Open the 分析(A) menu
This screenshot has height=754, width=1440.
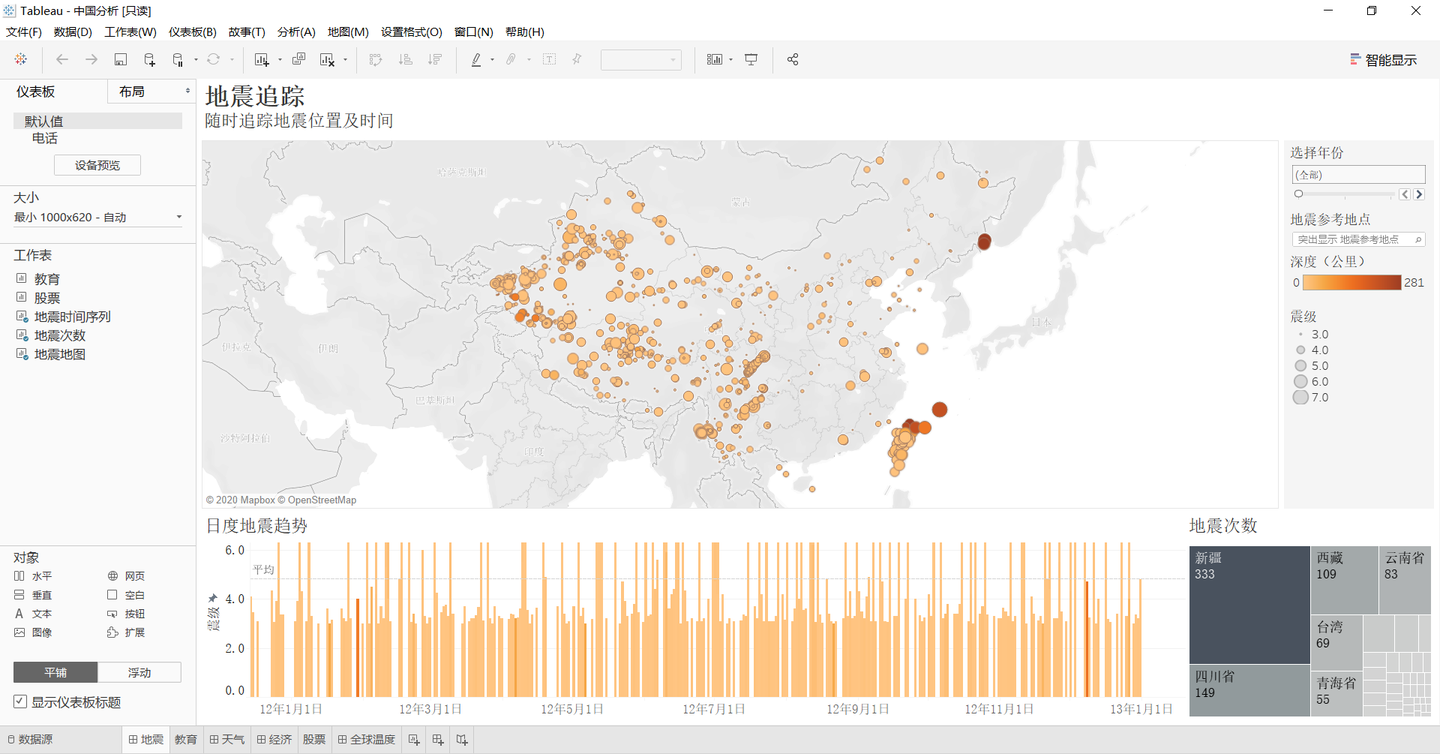[x=296, y=32]
